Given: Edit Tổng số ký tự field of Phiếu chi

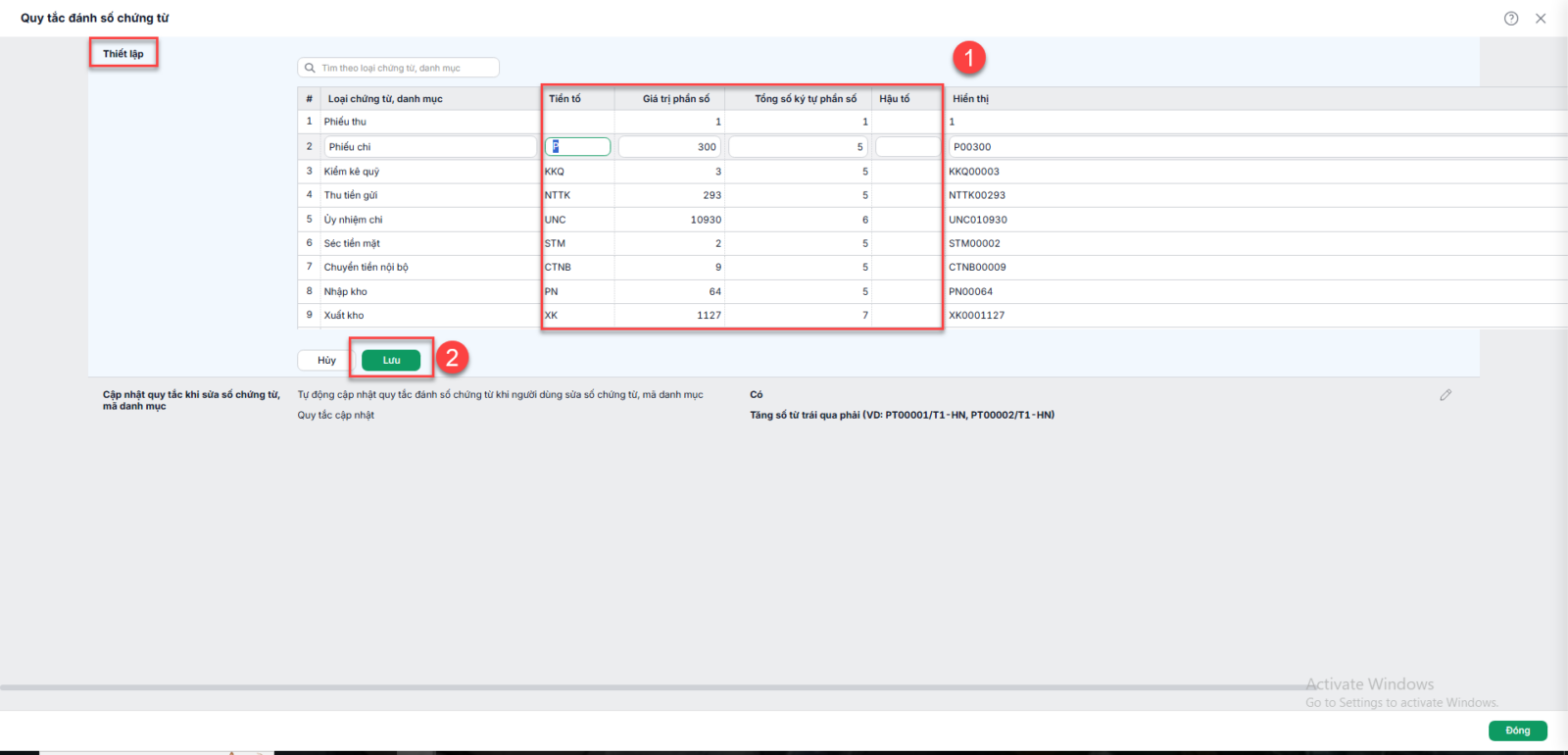Looking at the screenshot, I should pyautogui.click(x=798, y=147).
